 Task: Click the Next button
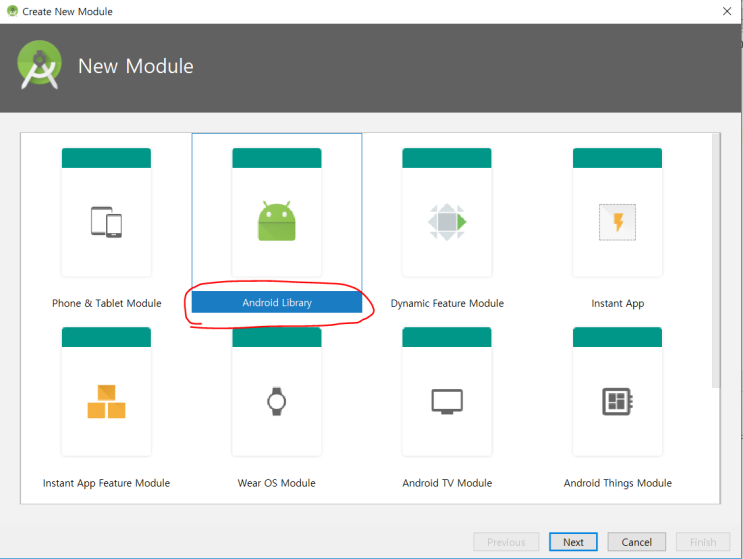coord(573,542)
